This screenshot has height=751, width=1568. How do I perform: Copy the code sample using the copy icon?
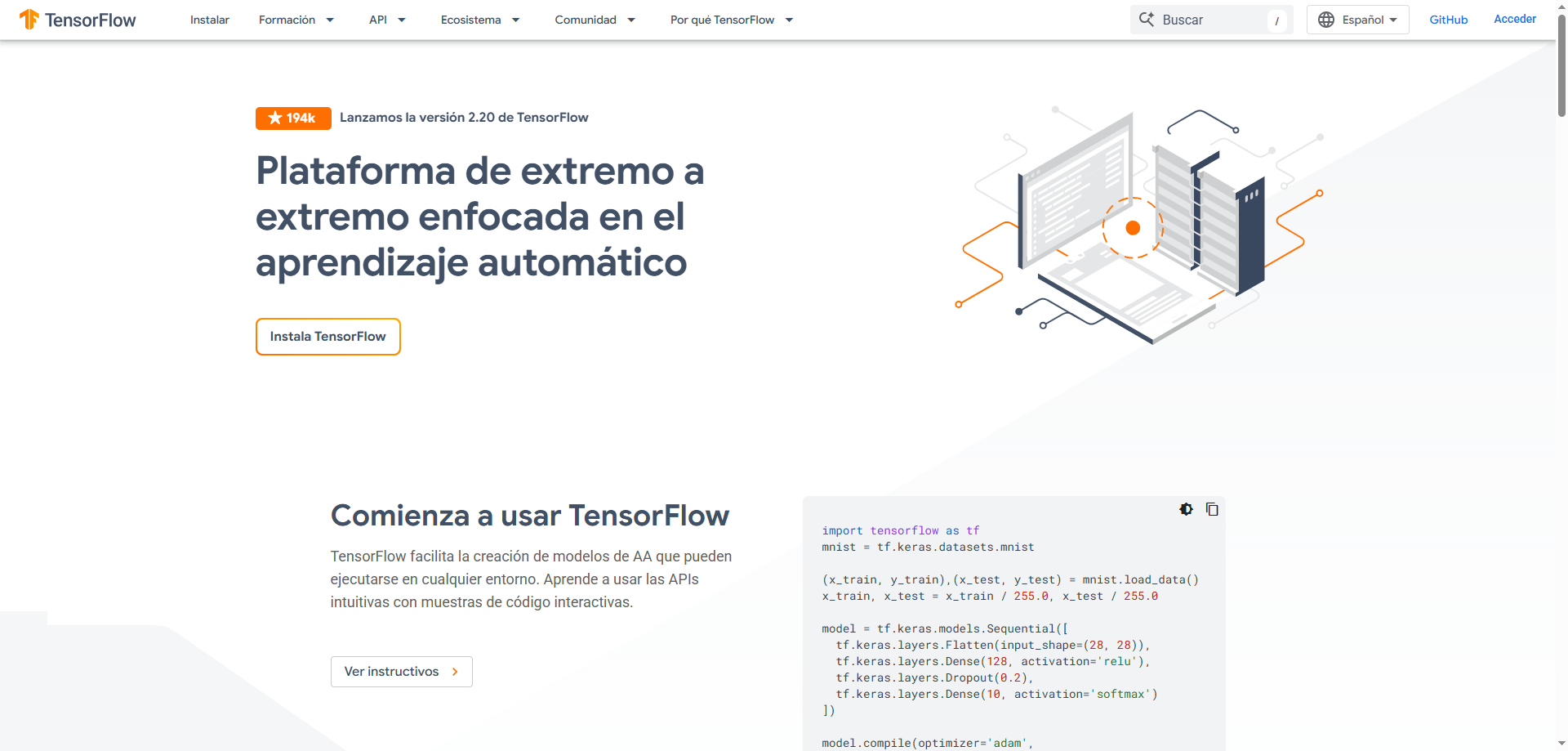tap(1212, 509)
